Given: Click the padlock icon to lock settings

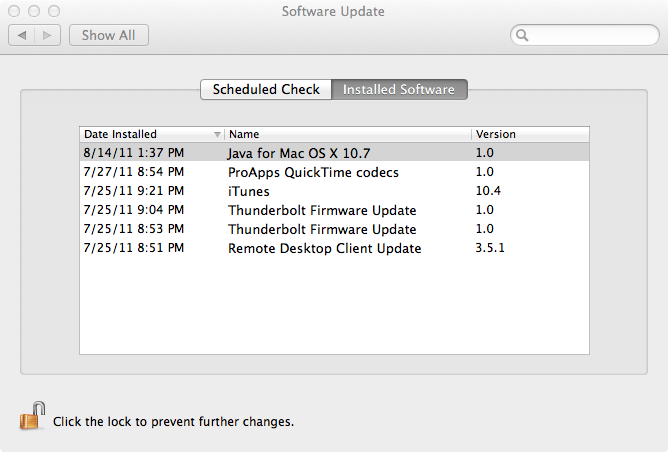Looking at the screenshot, I should 33,416.
